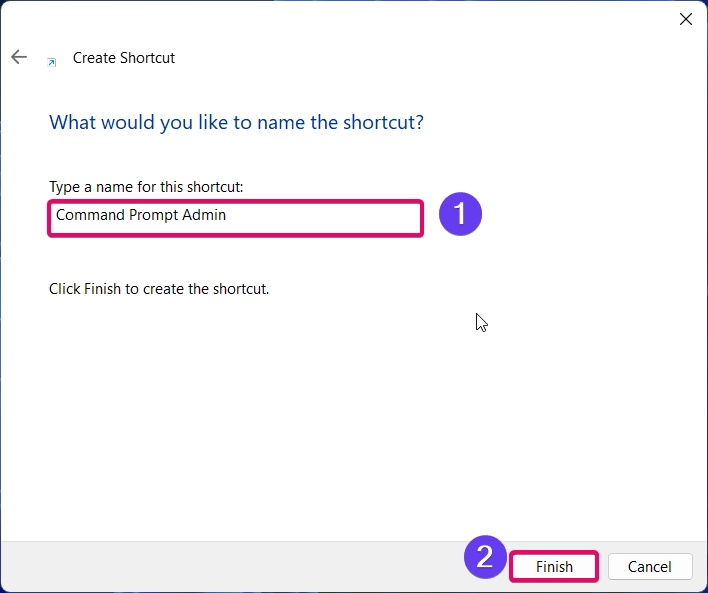Screen dimensions: 708x593
Task: Click the 'Type a name for this shortcut:' label
Action: click(x=146, y=187)
